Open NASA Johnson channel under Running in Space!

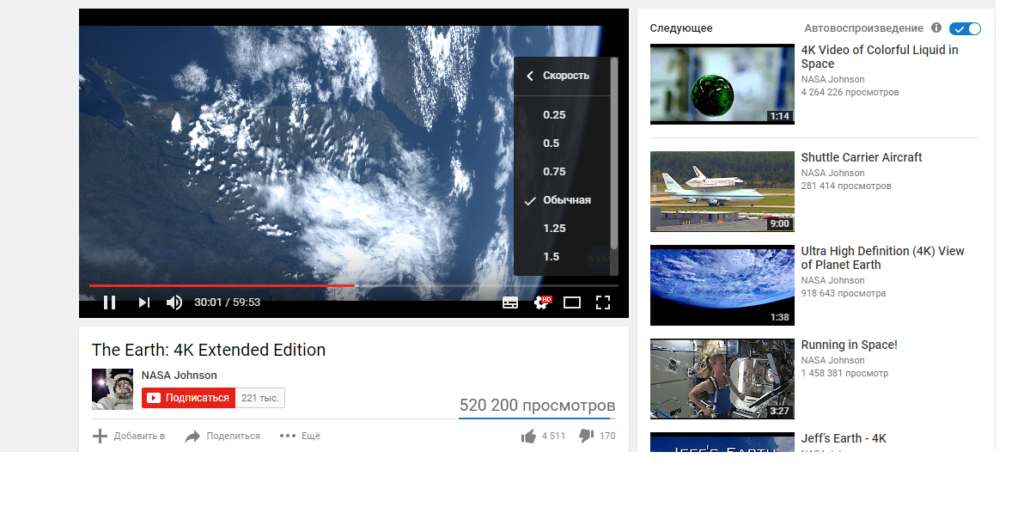833,361
